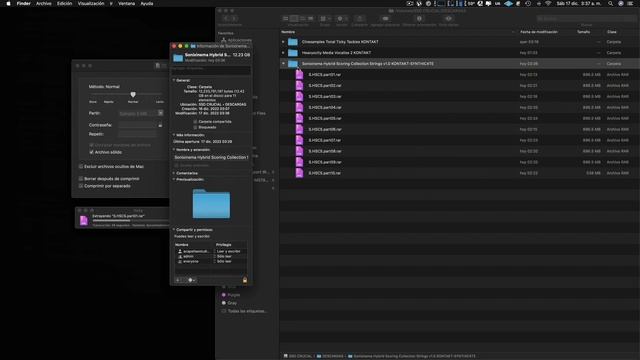Open the Edición menu

point(64,4)
